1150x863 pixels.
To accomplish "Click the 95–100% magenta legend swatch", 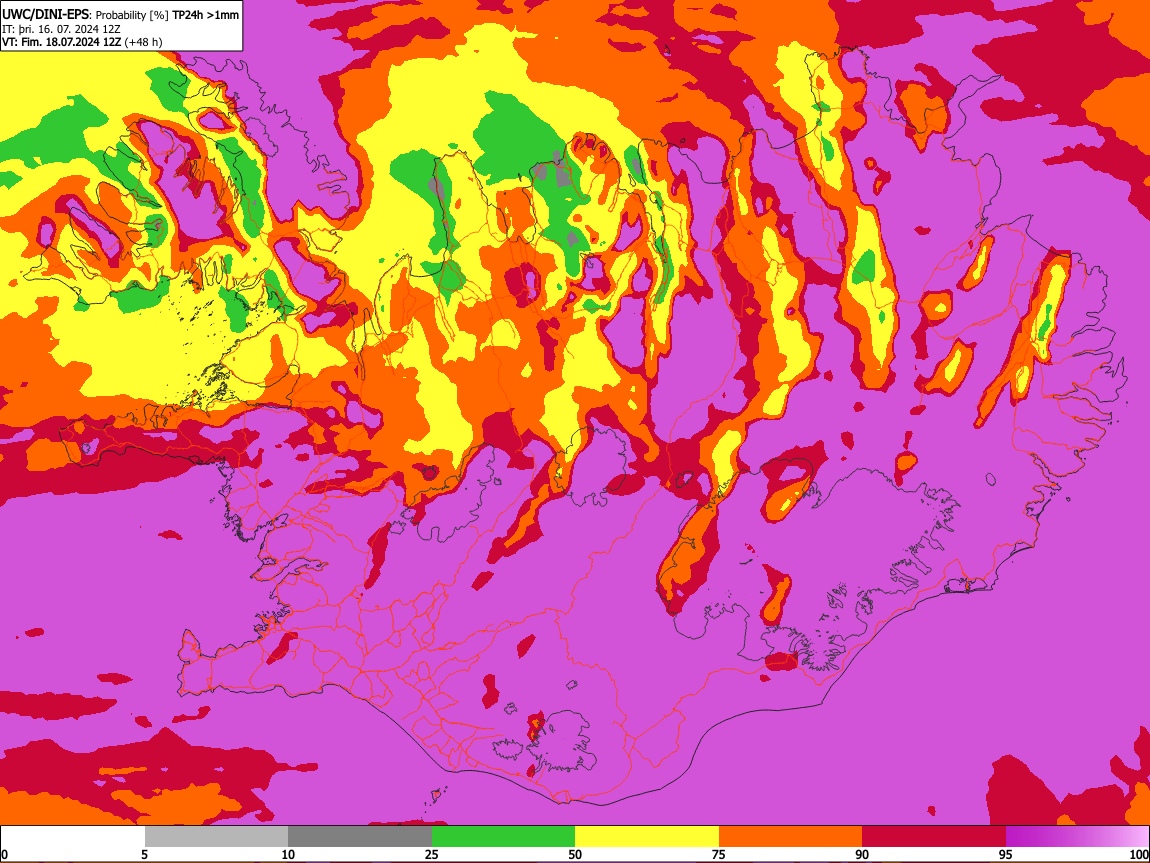I will click(1077, 836).
